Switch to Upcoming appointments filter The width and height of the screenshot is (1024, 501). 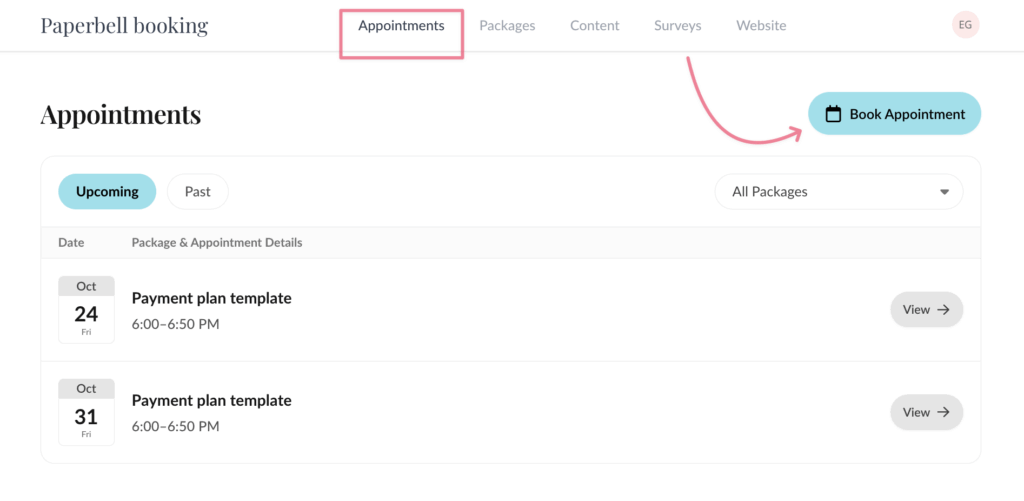coord(107,191)
